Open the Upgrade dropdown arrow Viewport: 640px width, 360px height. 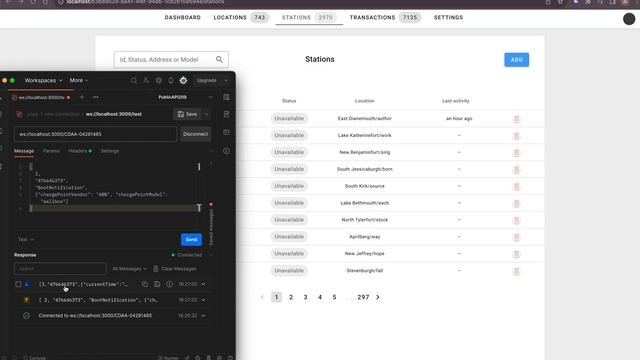click(225, 80)
